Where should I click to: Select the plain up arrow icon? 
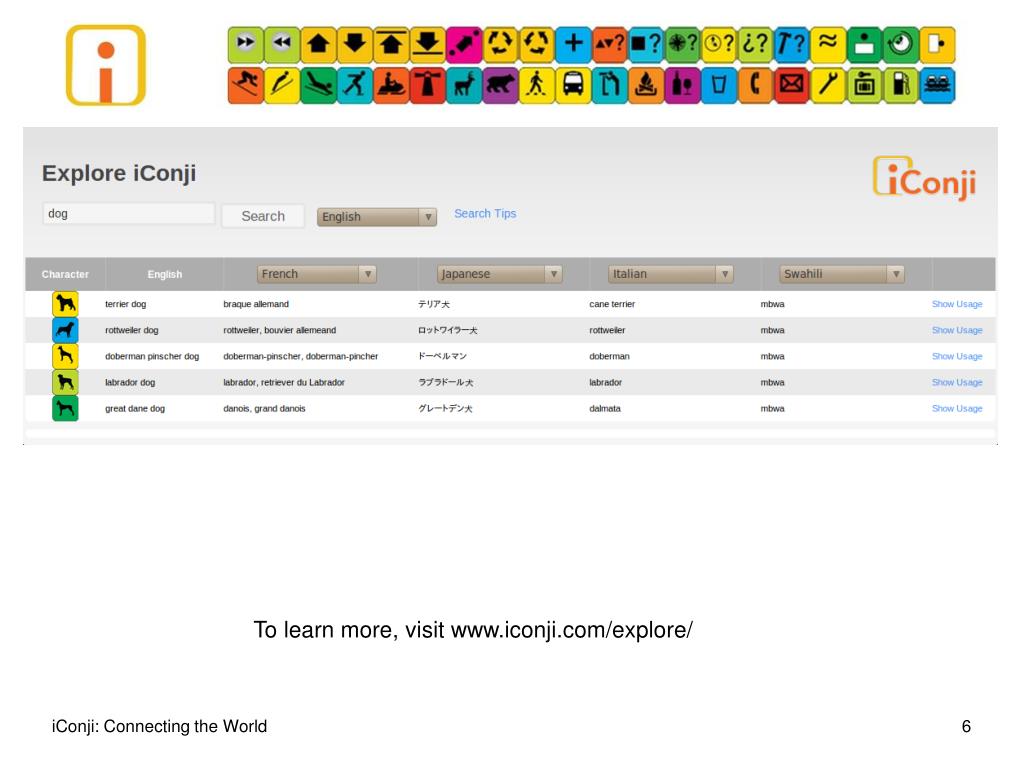click(319, 44)
